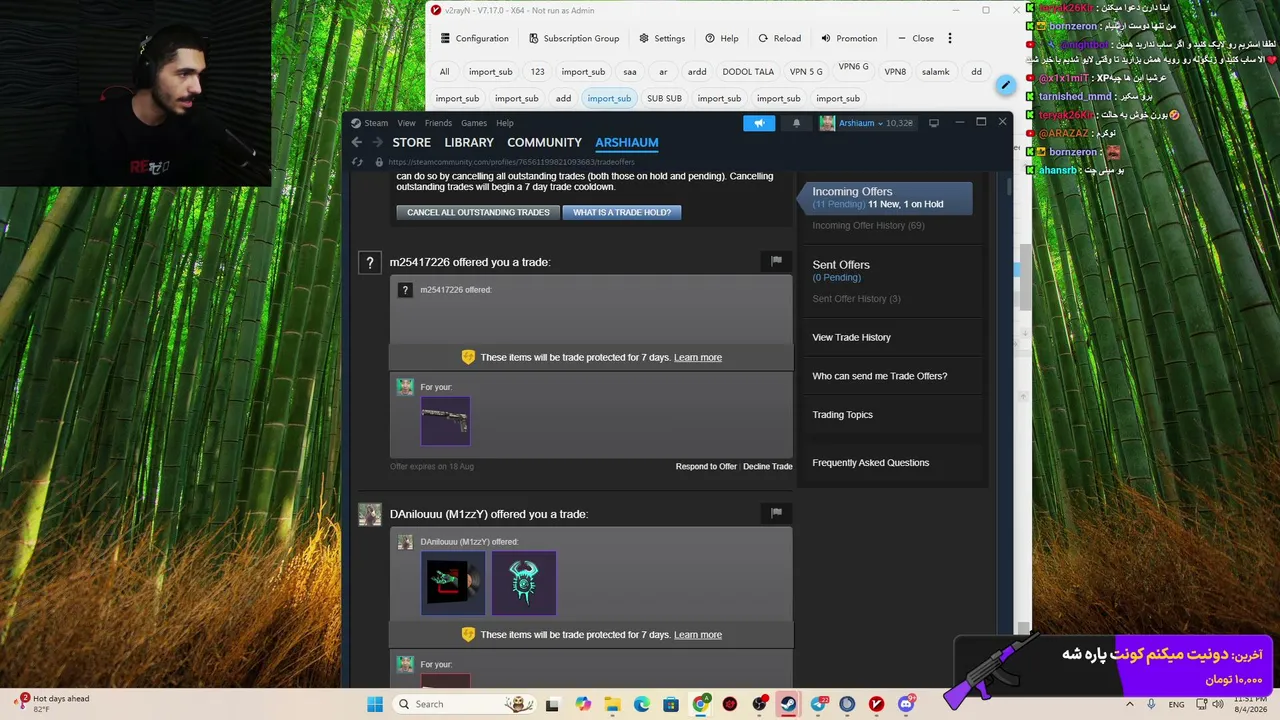Select the salamk subscription group
The image size is (1280, 720).
coord(935,72)
